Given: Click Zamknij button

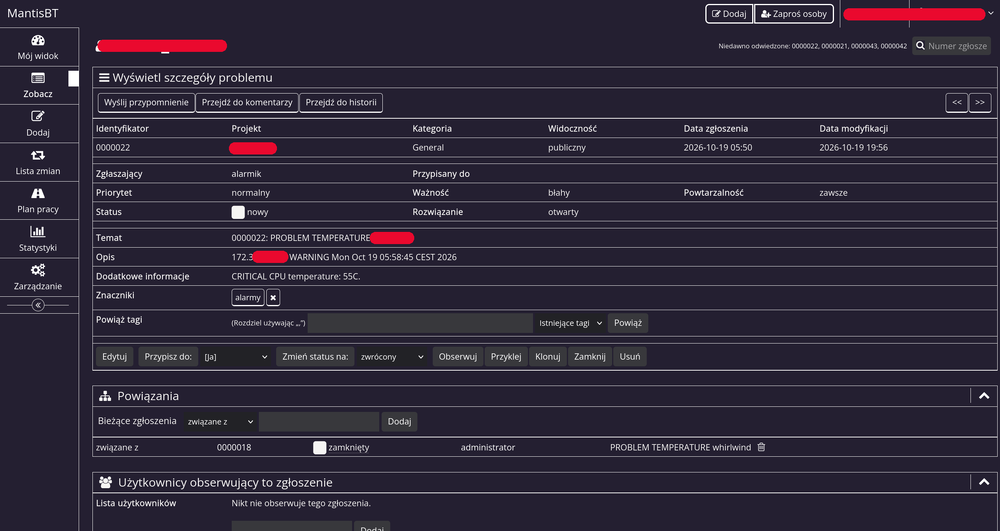Looking at the screenshot, I should pos(589,357).
